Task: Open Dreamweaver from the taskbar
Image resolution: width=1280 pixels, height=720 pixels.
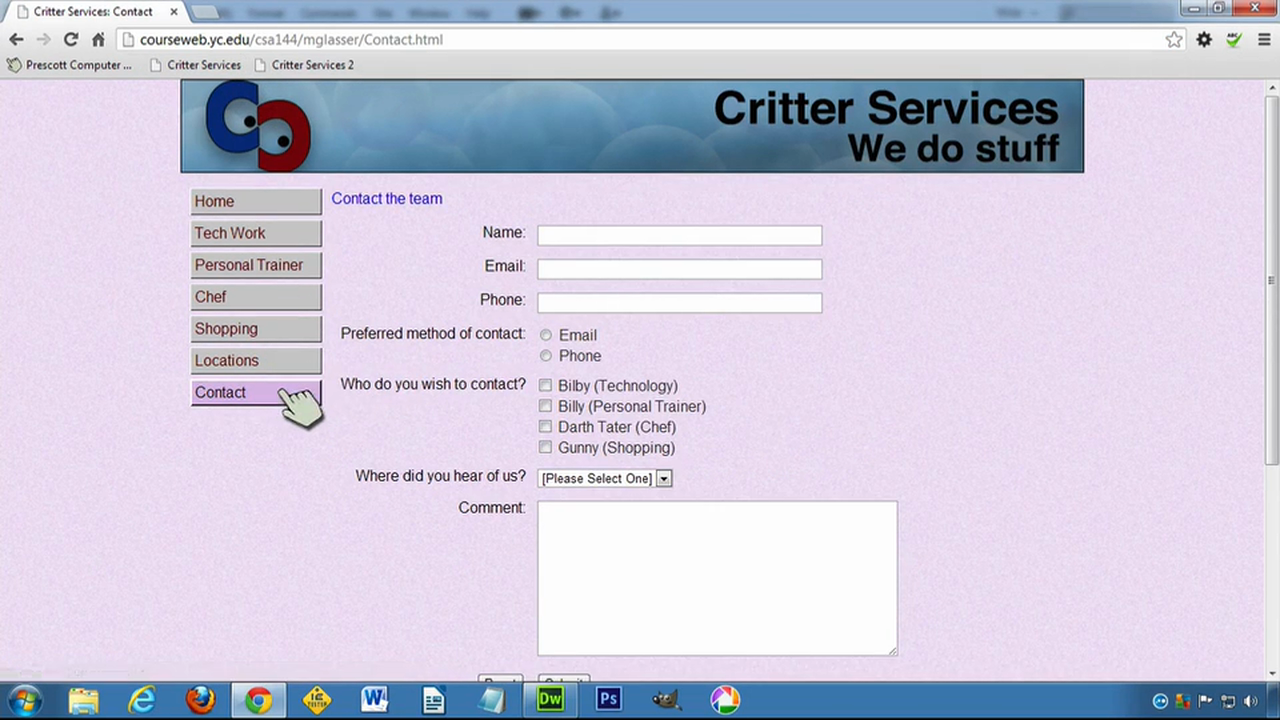Action: tap(550, 699)
